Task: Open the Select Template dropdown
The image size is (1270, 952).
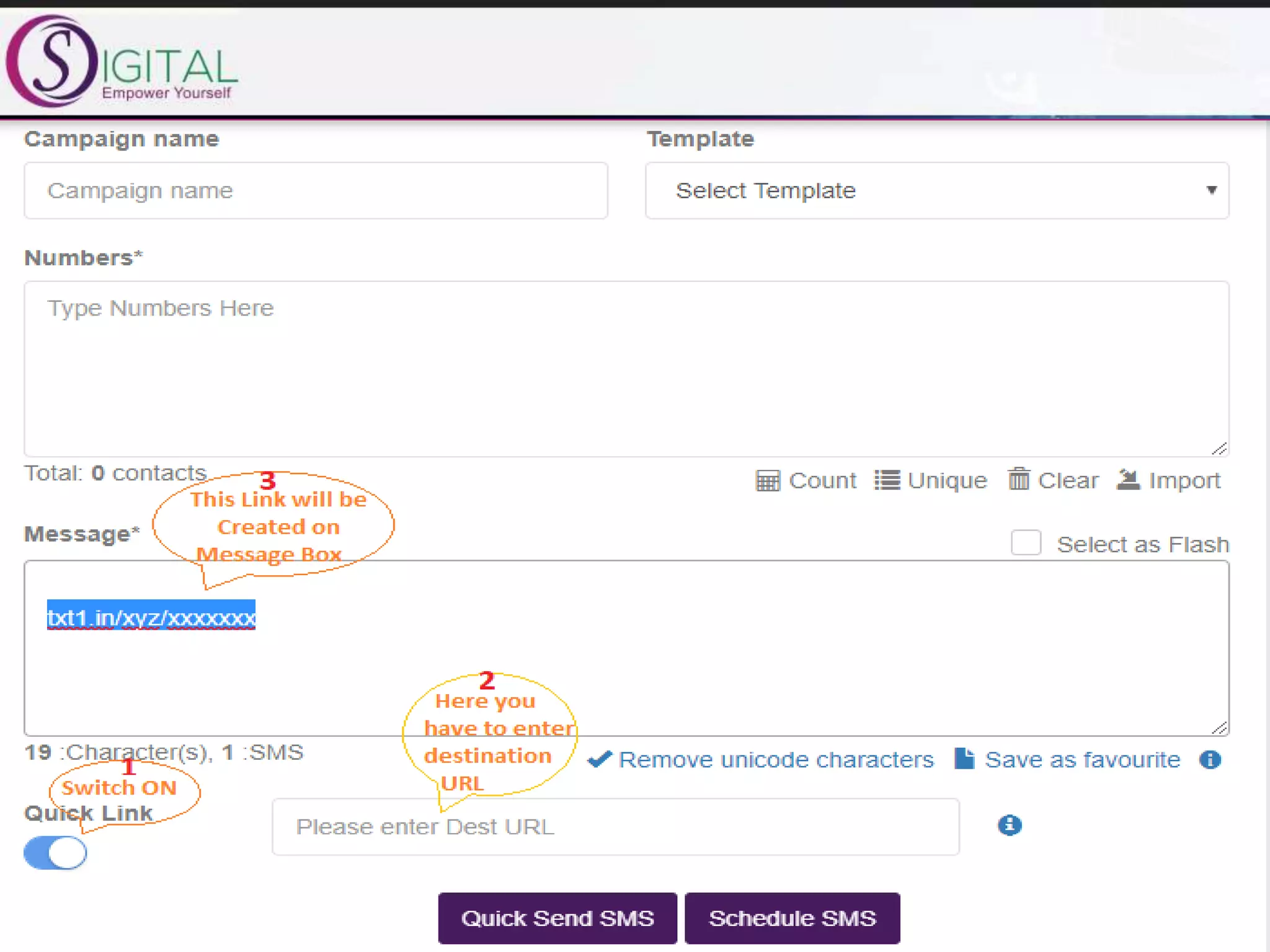Action: click(936, 190)
